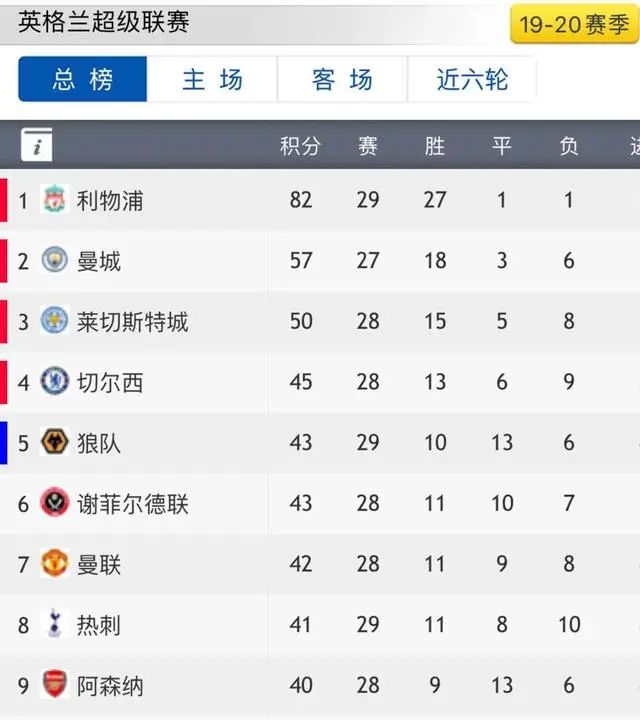Switch to the 客场 tab
This screenshot has height=720, width=640.
pyautogui.click(x=342, y=79)
